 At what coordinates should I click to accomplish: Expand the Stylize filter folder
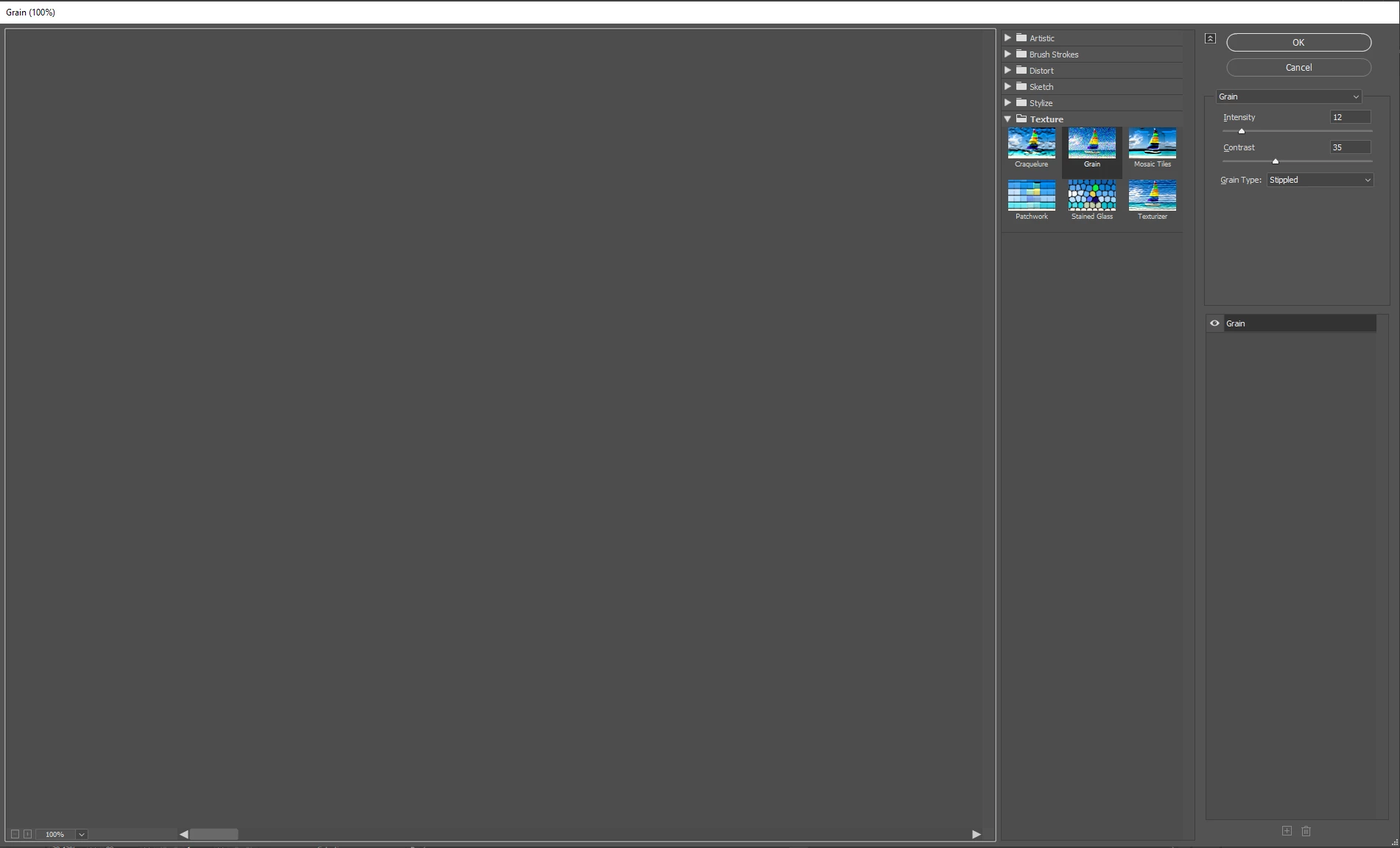[1007, 102]
